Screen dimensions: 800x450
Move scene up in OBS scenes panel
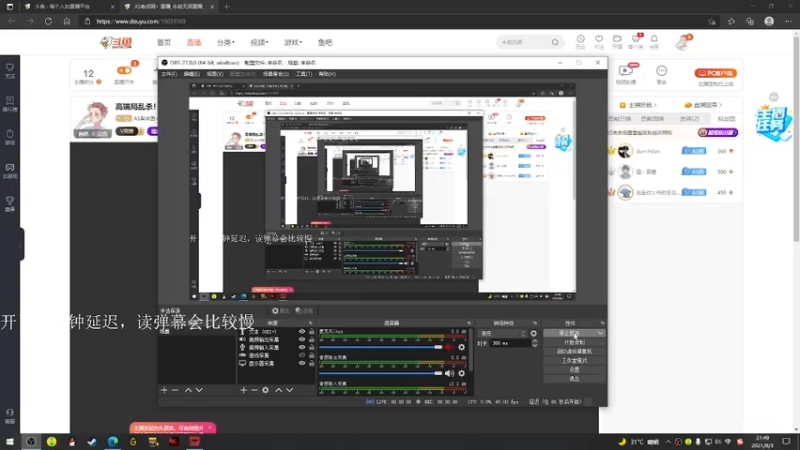point(188,390)
